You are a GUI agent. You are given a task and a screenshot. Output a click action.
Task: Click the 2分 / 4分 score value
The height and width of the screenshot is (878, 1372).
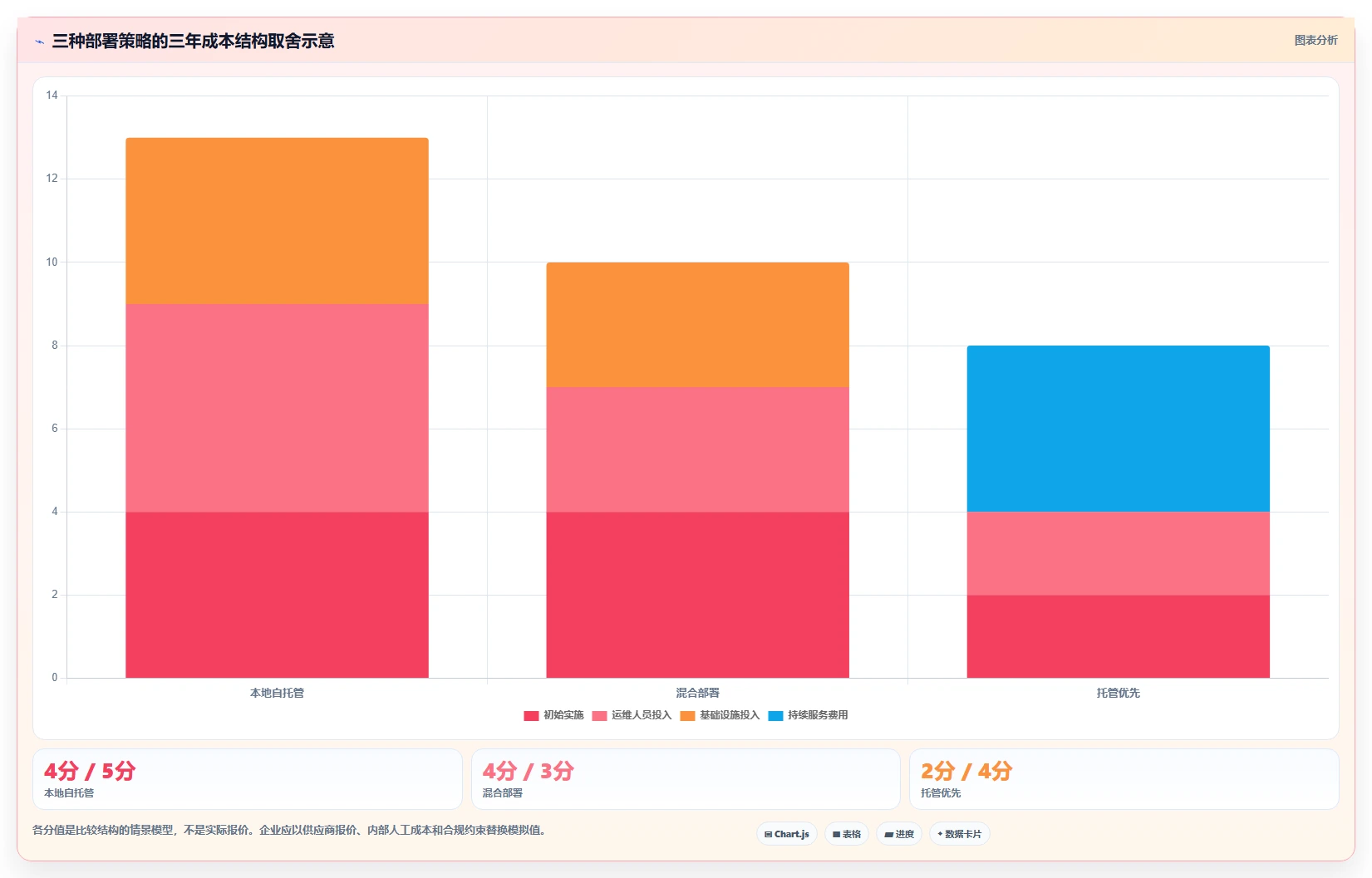[x=966, y=771]
